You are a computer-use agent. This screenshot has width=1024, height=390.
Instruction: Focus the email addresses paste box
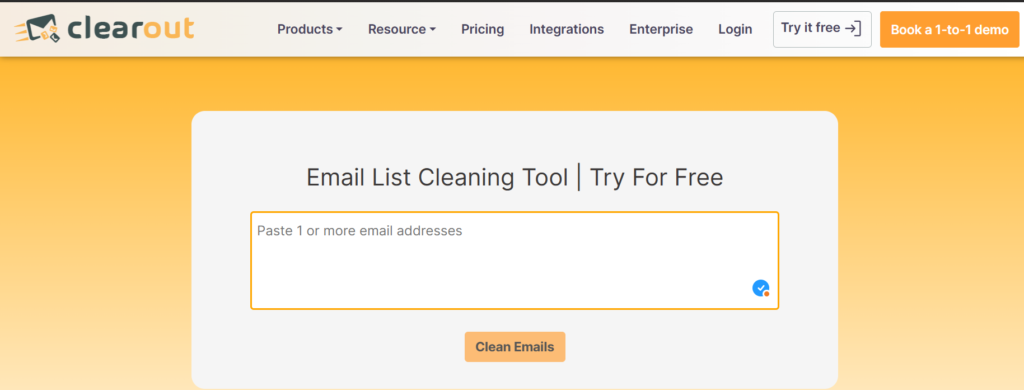pos(515,260)
